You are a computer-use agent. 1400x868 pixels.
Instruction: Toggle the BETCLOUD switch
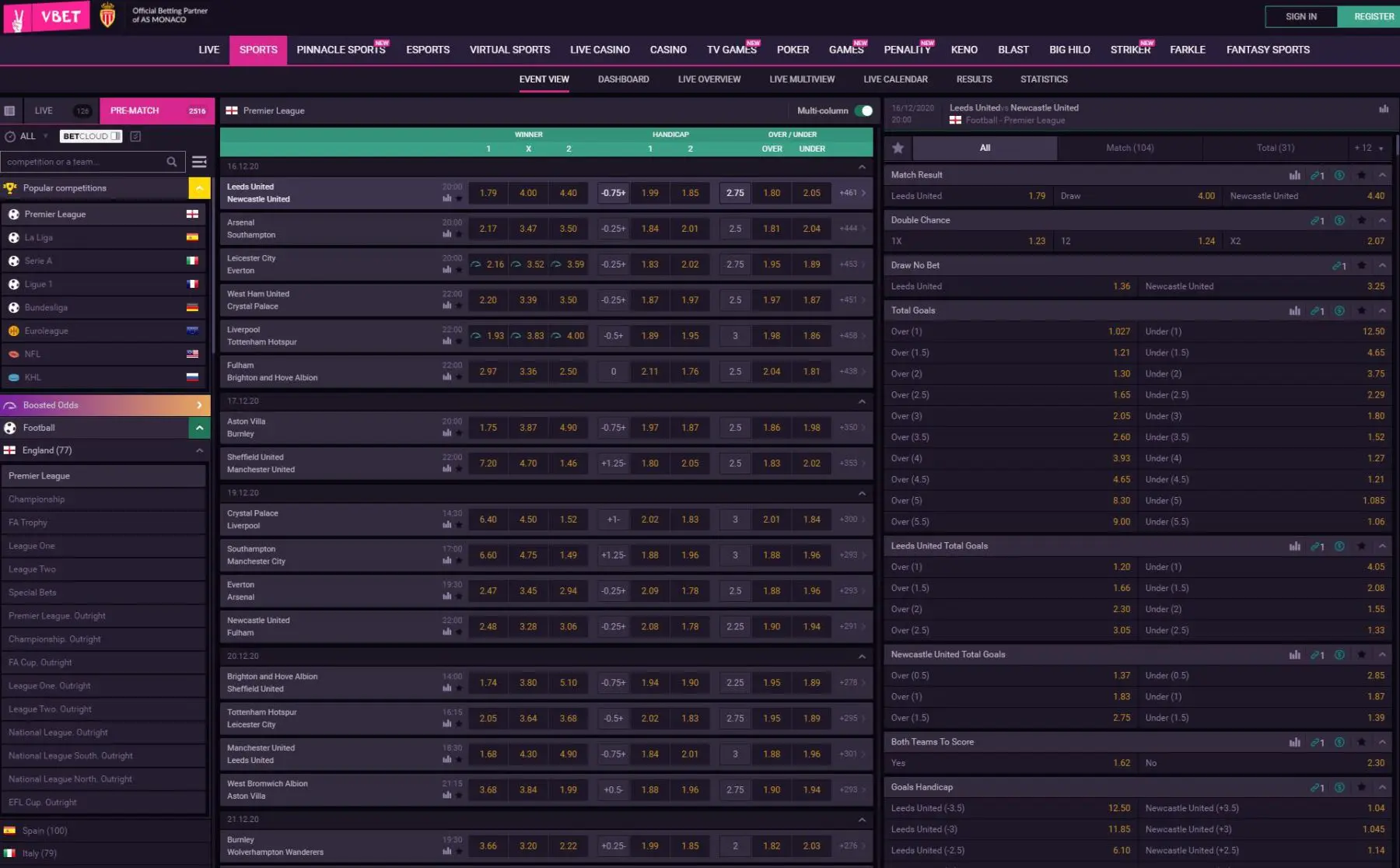(x=115, y=136)
